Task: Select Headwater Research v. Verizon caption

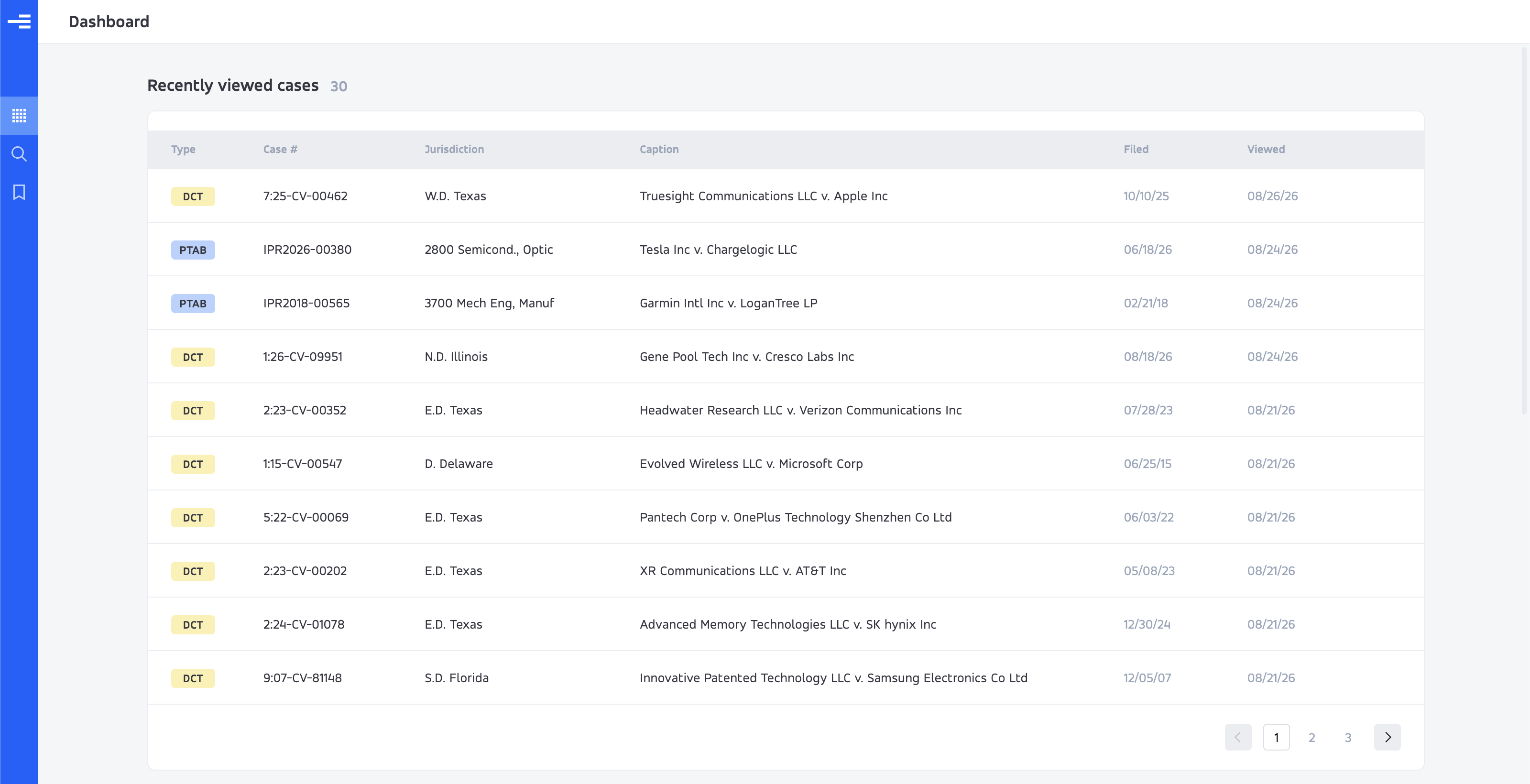Action: 801,410
